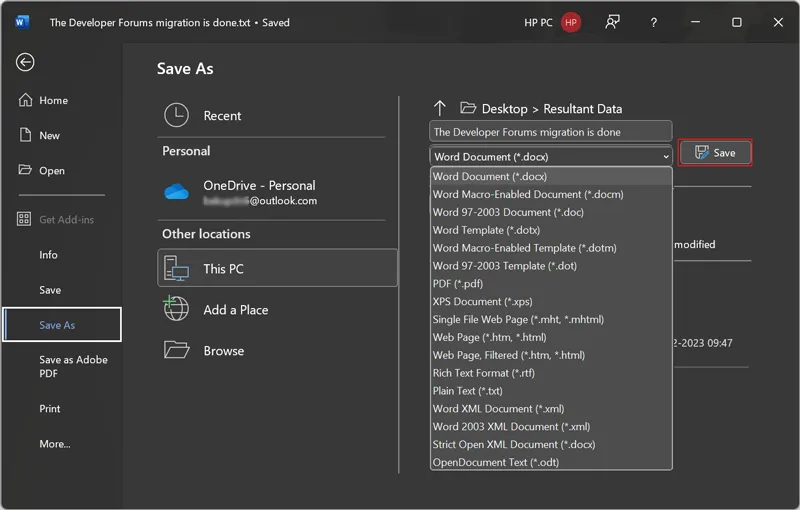The width and height of the screenshot is (800, 510).
Task: Click the feedback person icon in title bar
Action: click(x=612, y=22)
